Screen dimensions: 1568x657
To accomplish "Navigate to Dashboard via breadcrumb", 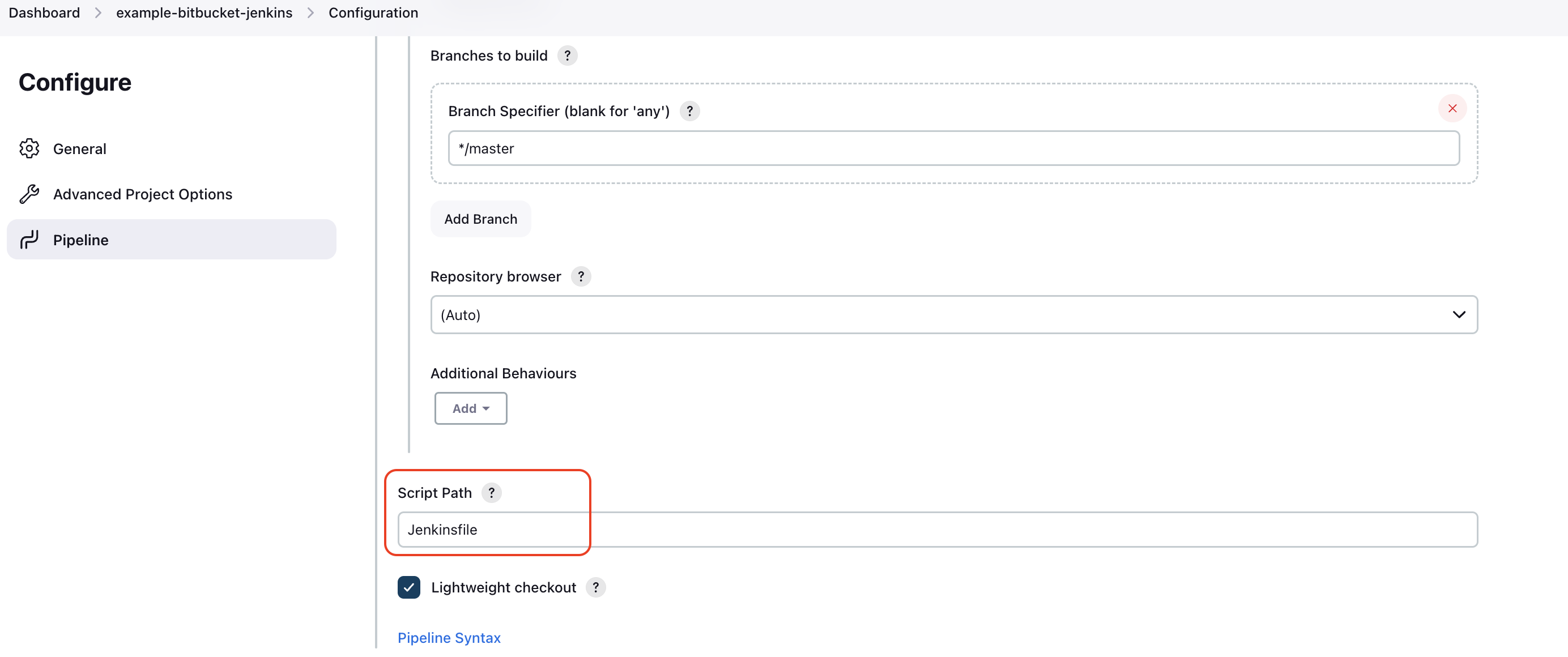I will pos(43,12).
